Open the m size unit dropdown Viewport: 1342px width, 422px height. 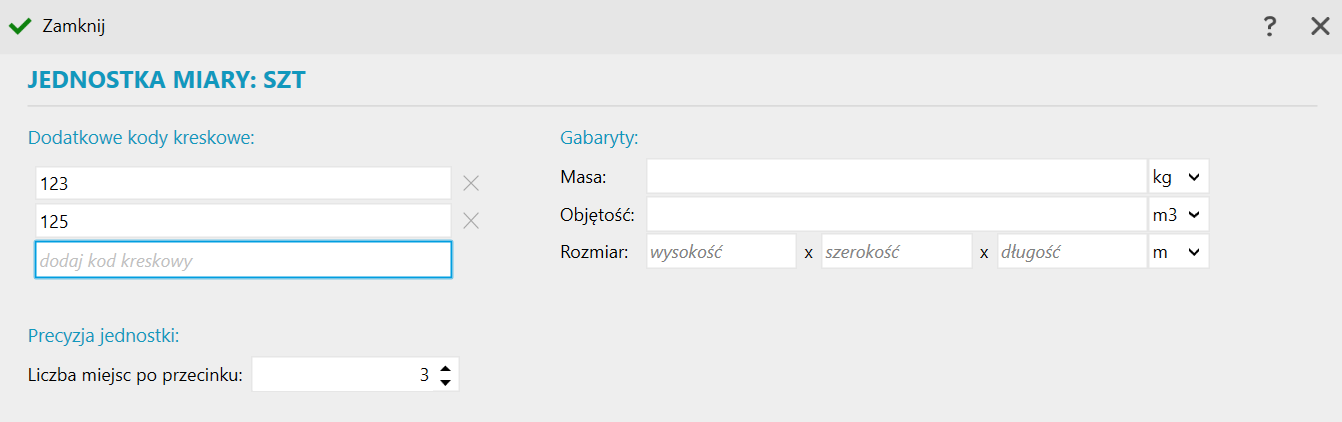click(1179, 253)
